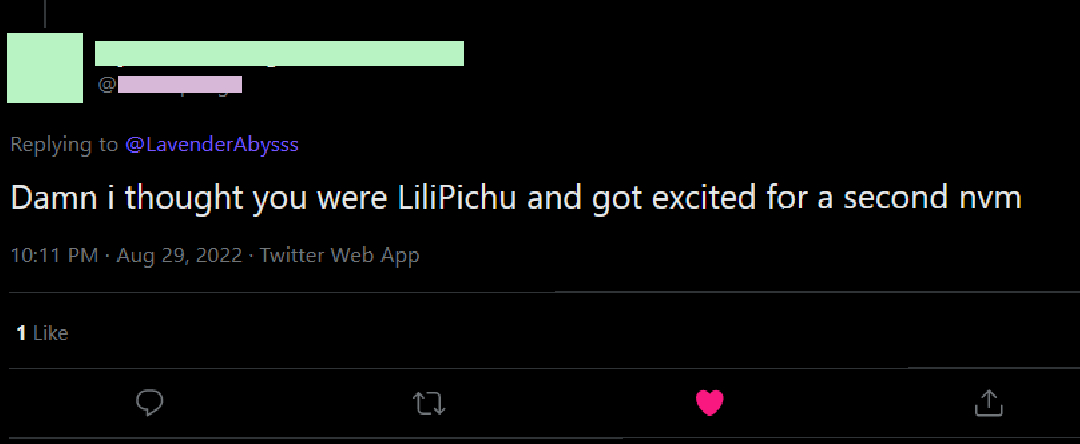Open the @LavenderAbysss profile mention

212,144
